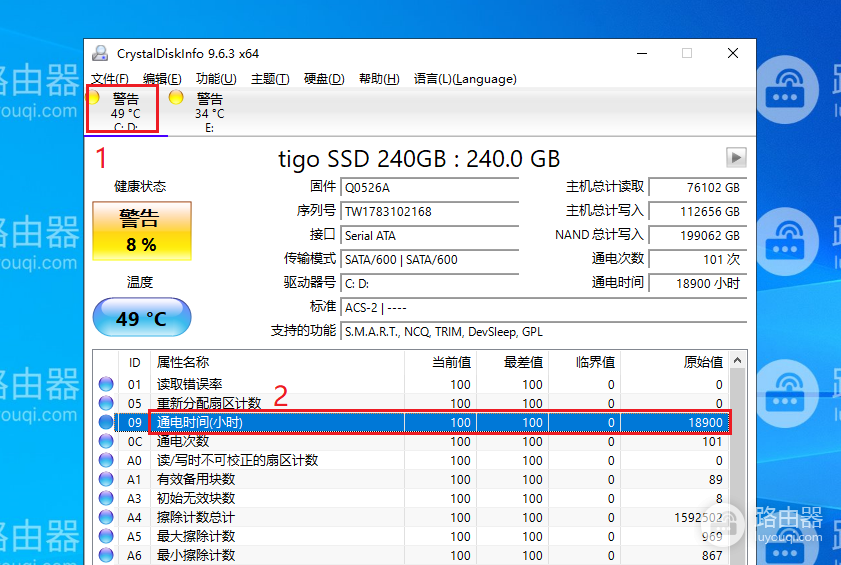The height and width of the screenshot is (565, 841).
Task: Click the supported features field S.M.A.R.T., NCQ
Action: click(x=544, y=332)
